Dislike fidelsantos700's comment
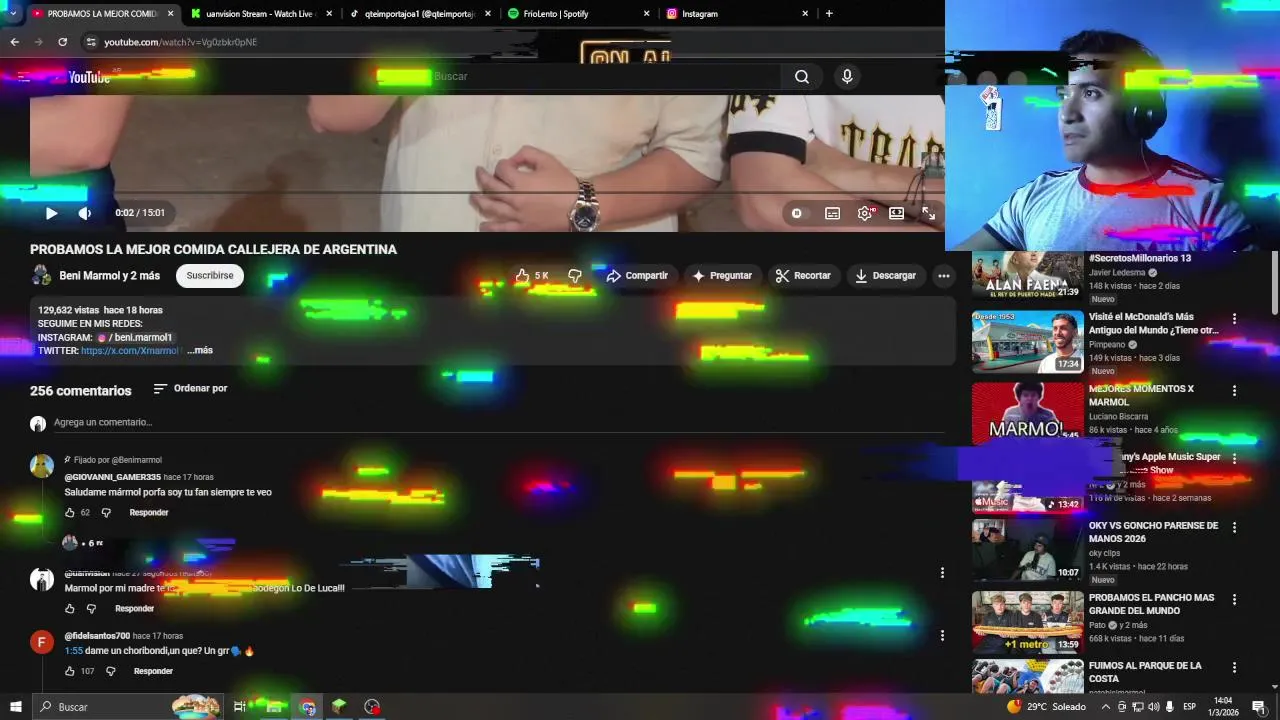The height and width of the screenshot is (720, 1280). click(x=111, y=672)
